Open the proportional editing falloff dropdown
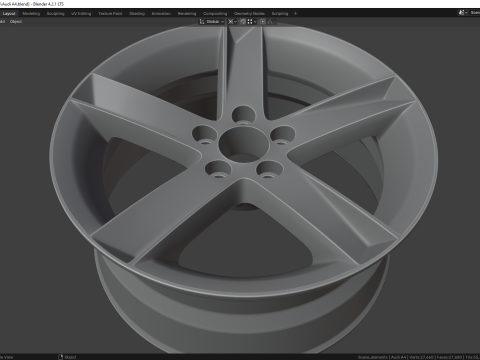Image resolution: width=480 pixels, height=360 pixels. [270, 22]
